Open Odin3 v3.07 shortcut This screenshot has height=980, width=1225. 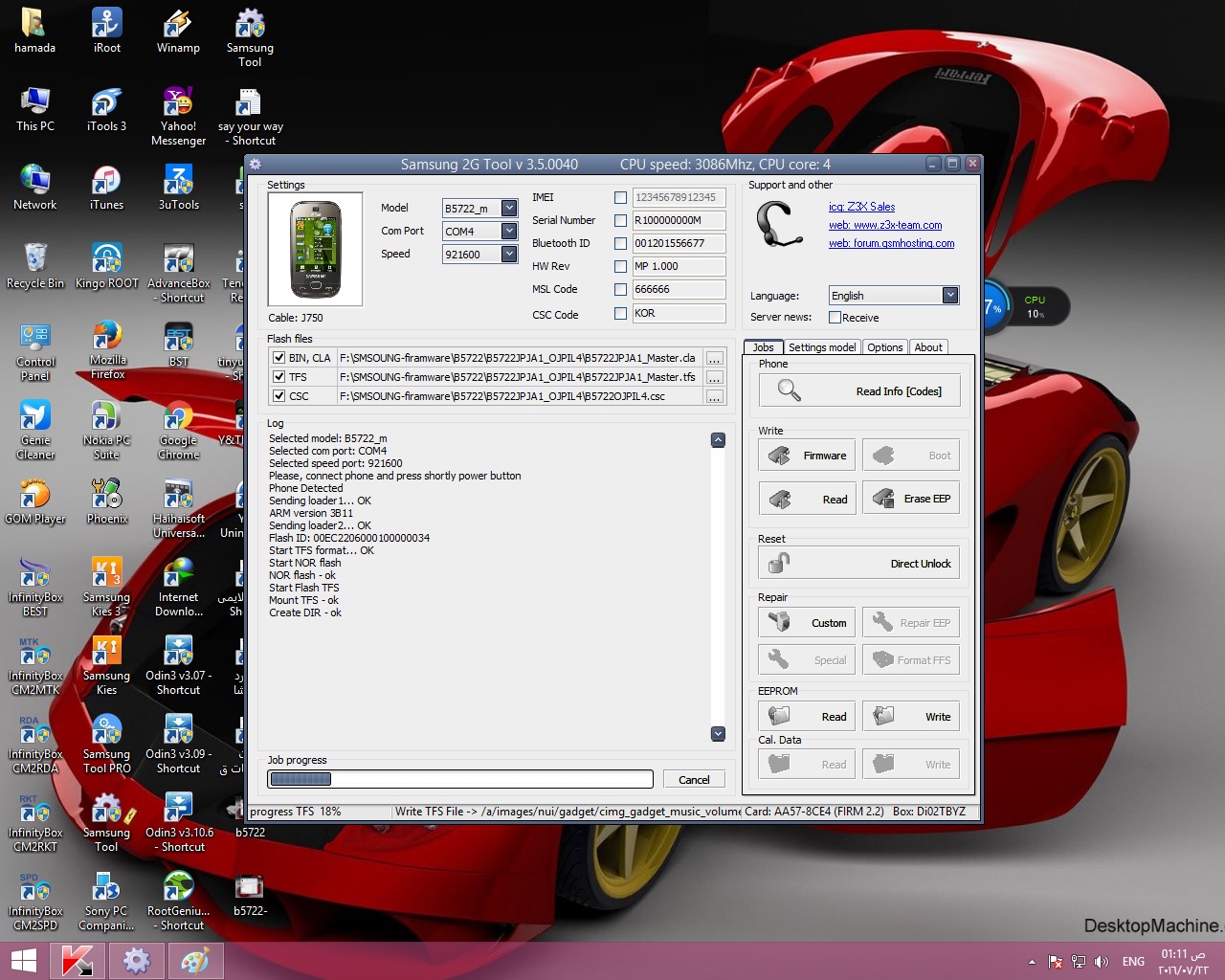coord(178,666)
